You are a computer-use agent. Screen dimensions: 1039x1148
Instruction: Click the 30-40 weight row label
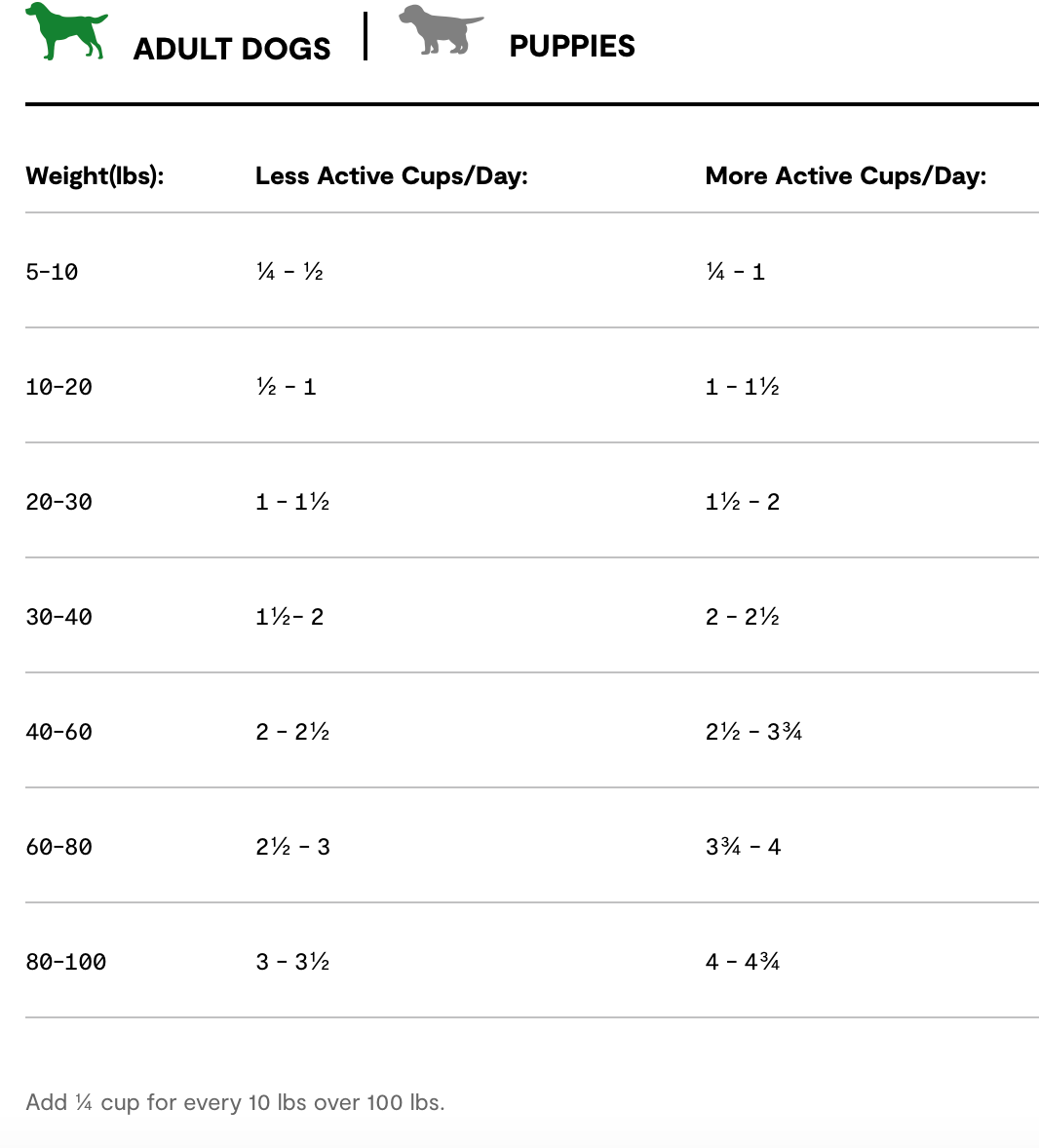[58, 617]
